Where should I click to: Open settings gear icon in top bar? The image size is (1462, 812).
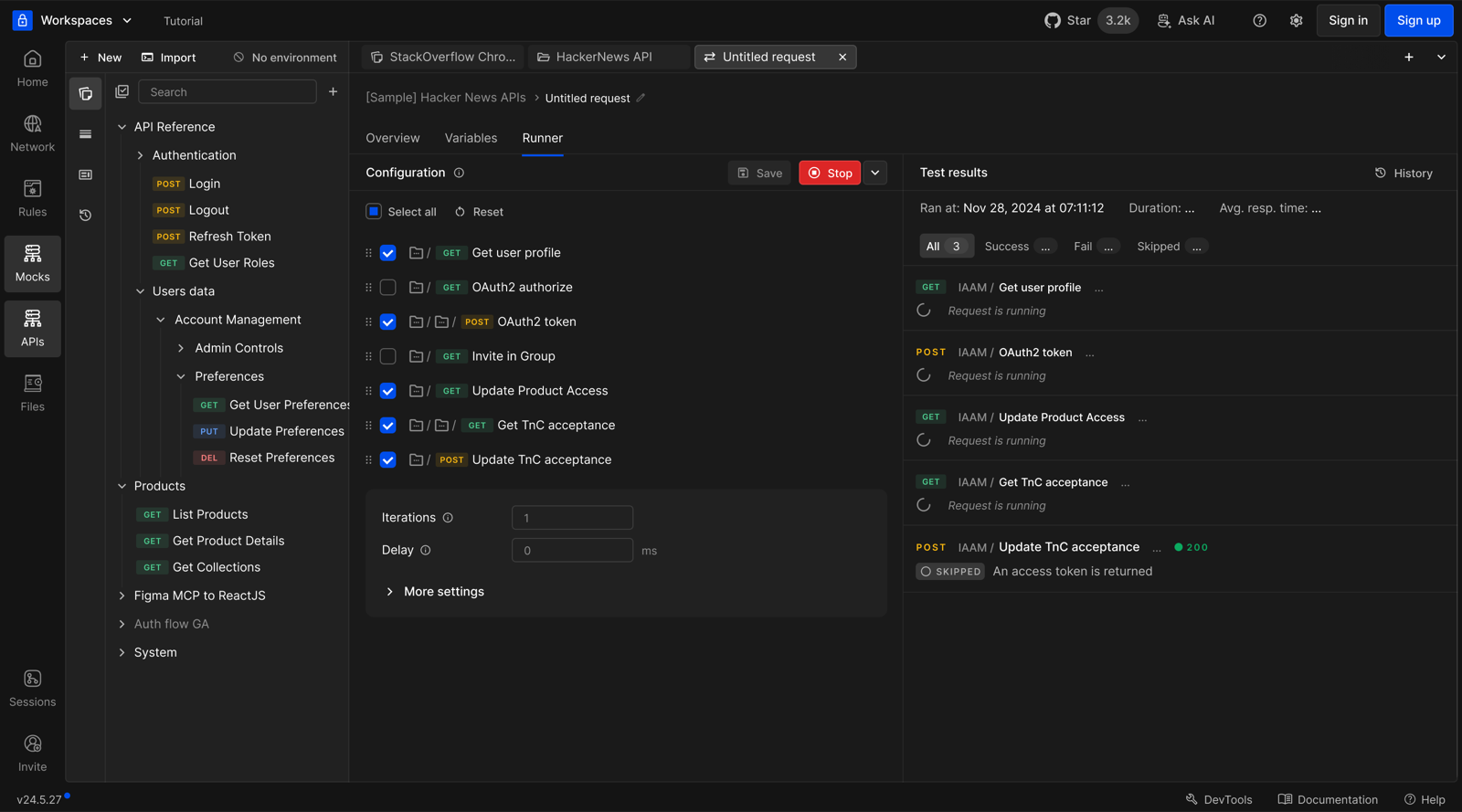click(x=1297, y=20)
